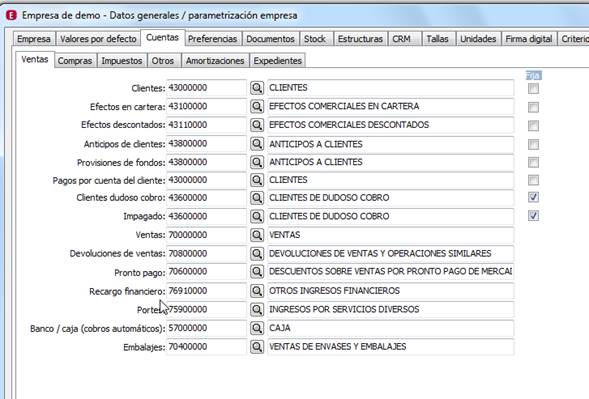Open account search for Clientes field
Screen dimensions: 589x399
(257, 88)
